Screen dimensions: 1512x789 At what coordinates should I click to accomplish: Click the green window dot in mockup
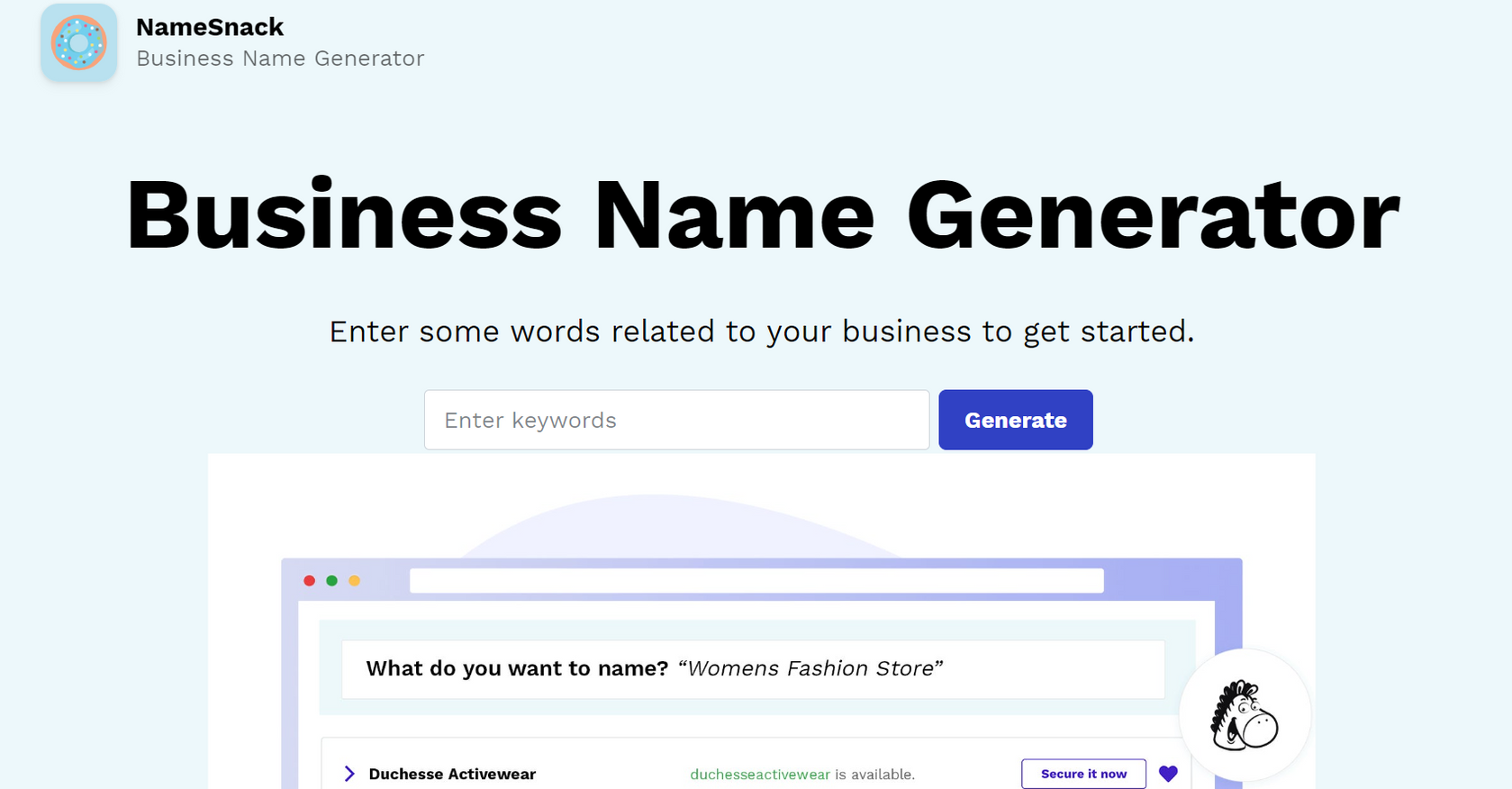[331, 581]
